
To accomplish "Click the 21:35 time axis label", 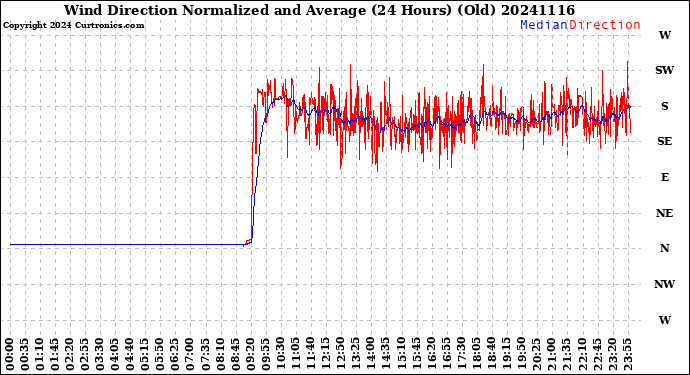I will point(567,354).
